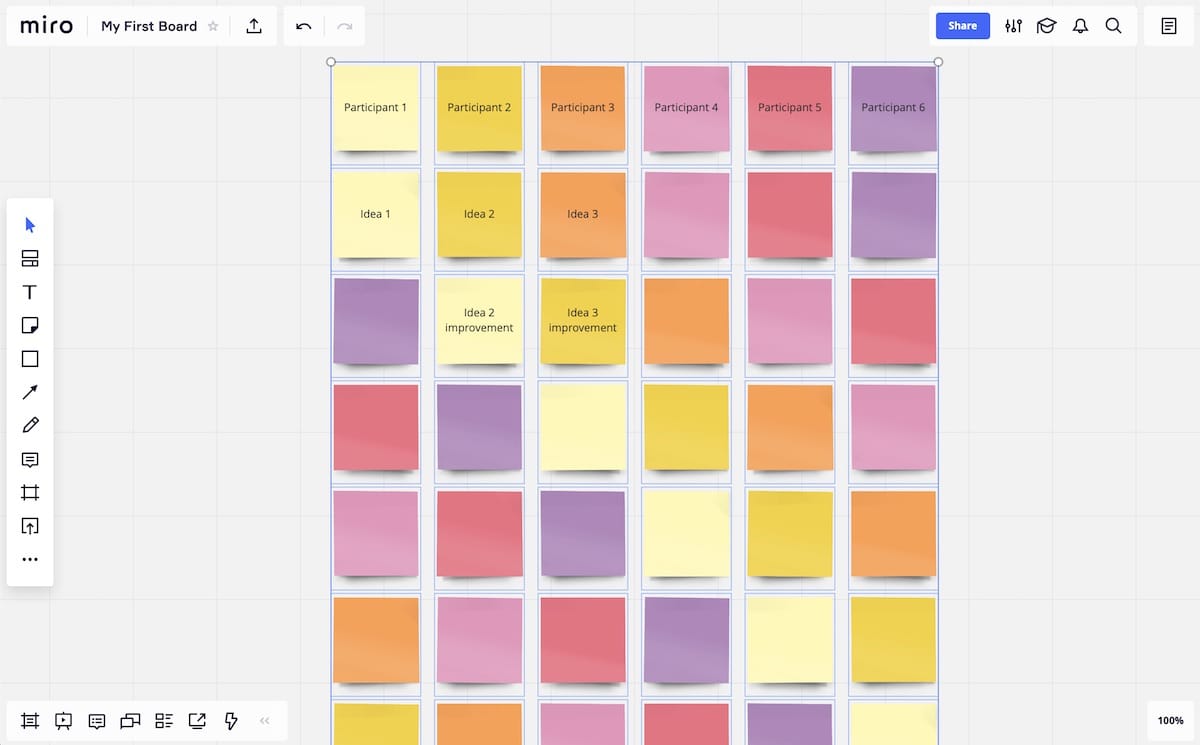Select the Participant 5 sticky note
The image size is (1200, 745).
click(x=790, y=108)
